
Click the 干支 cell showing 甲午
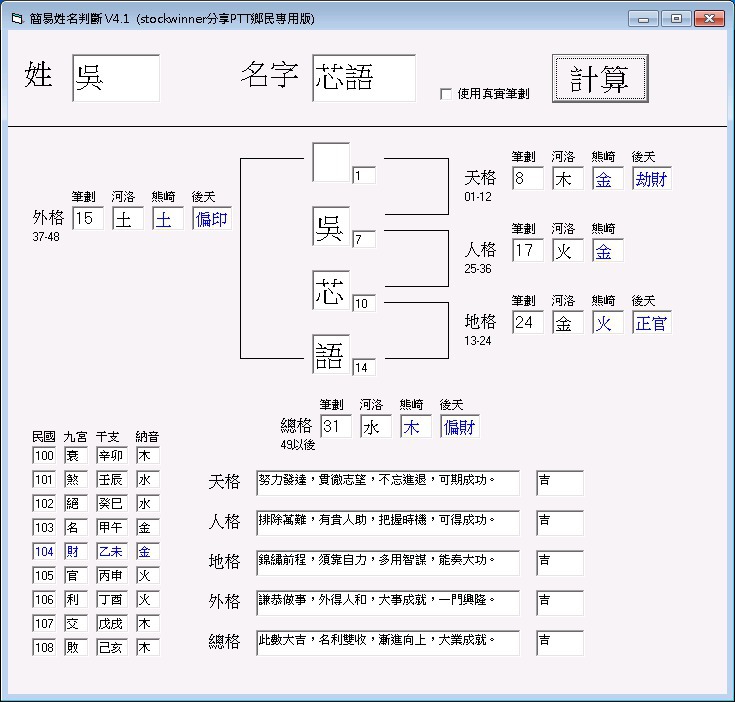pos(112,528)
